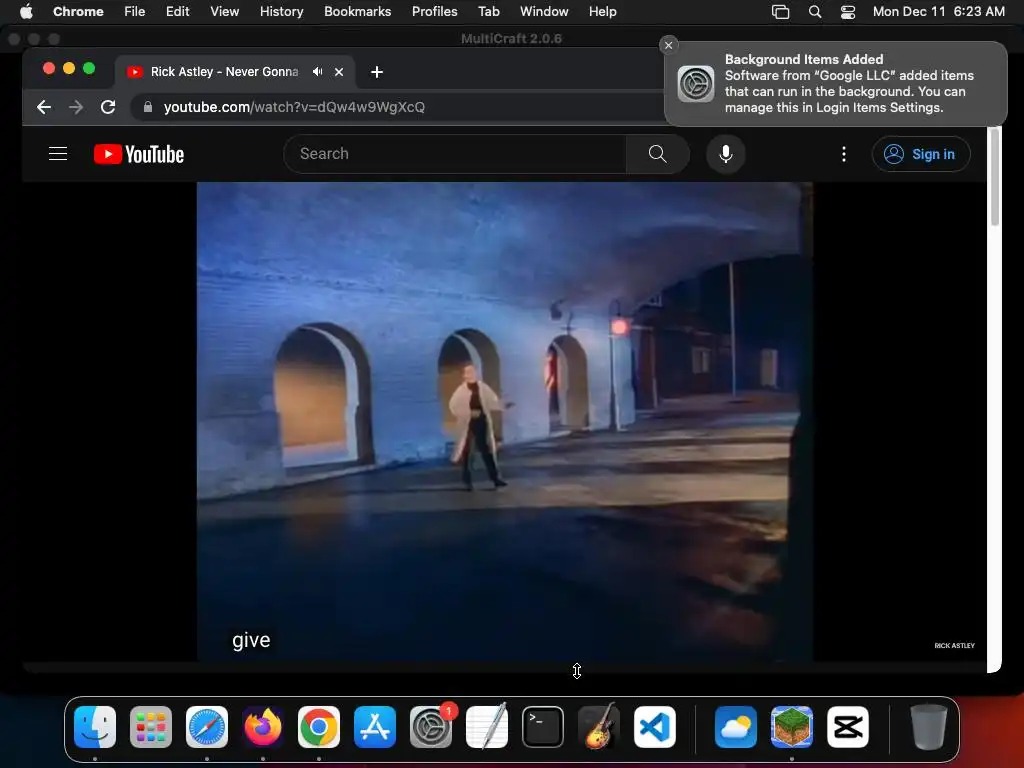Open the Apple menu
Viewport: 1024px width, 768px height.
pyautogui.click(x=26, y=11)
